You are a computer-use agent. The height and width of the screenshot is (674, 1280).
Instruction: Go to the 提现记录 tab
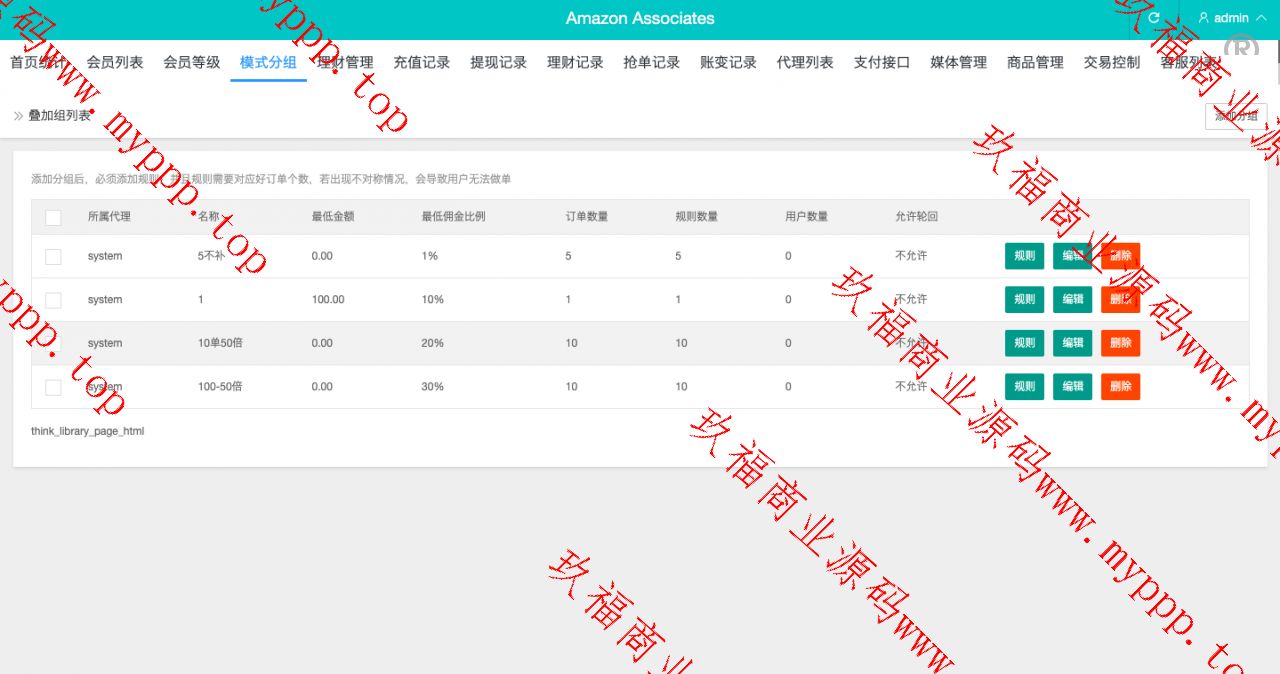pos(498,62)
